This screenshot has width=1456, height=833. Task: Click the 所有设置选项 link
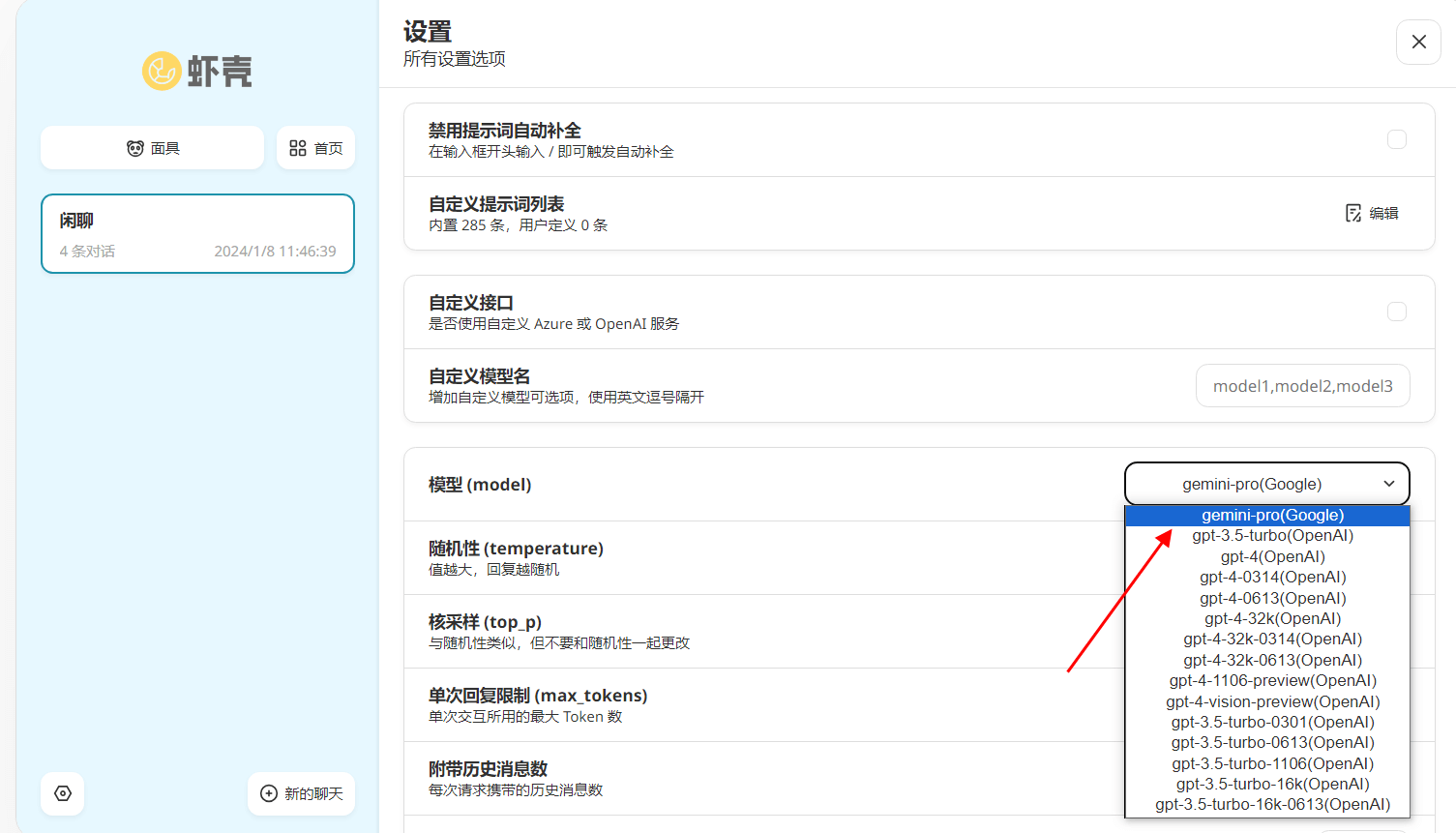point(453,59)
